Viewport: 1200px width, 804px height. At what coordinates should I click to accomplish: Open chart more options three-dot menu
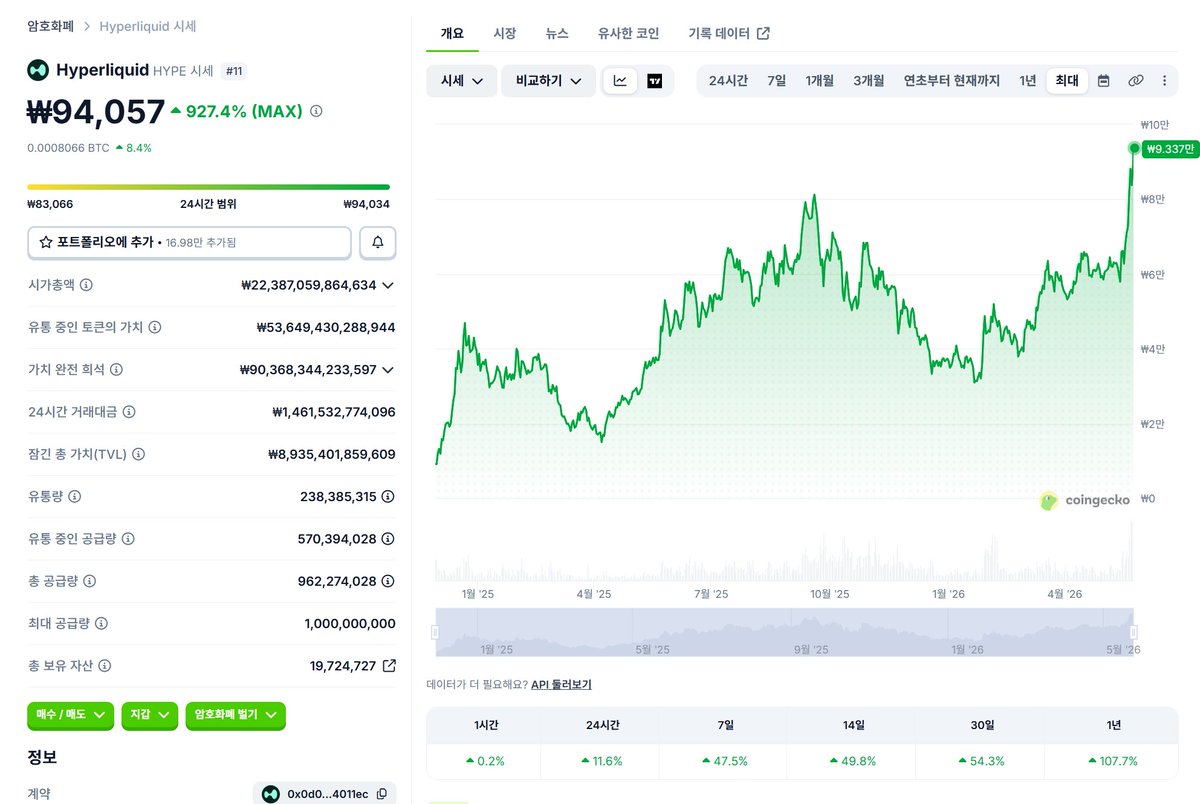click(x=1164, y=81)
